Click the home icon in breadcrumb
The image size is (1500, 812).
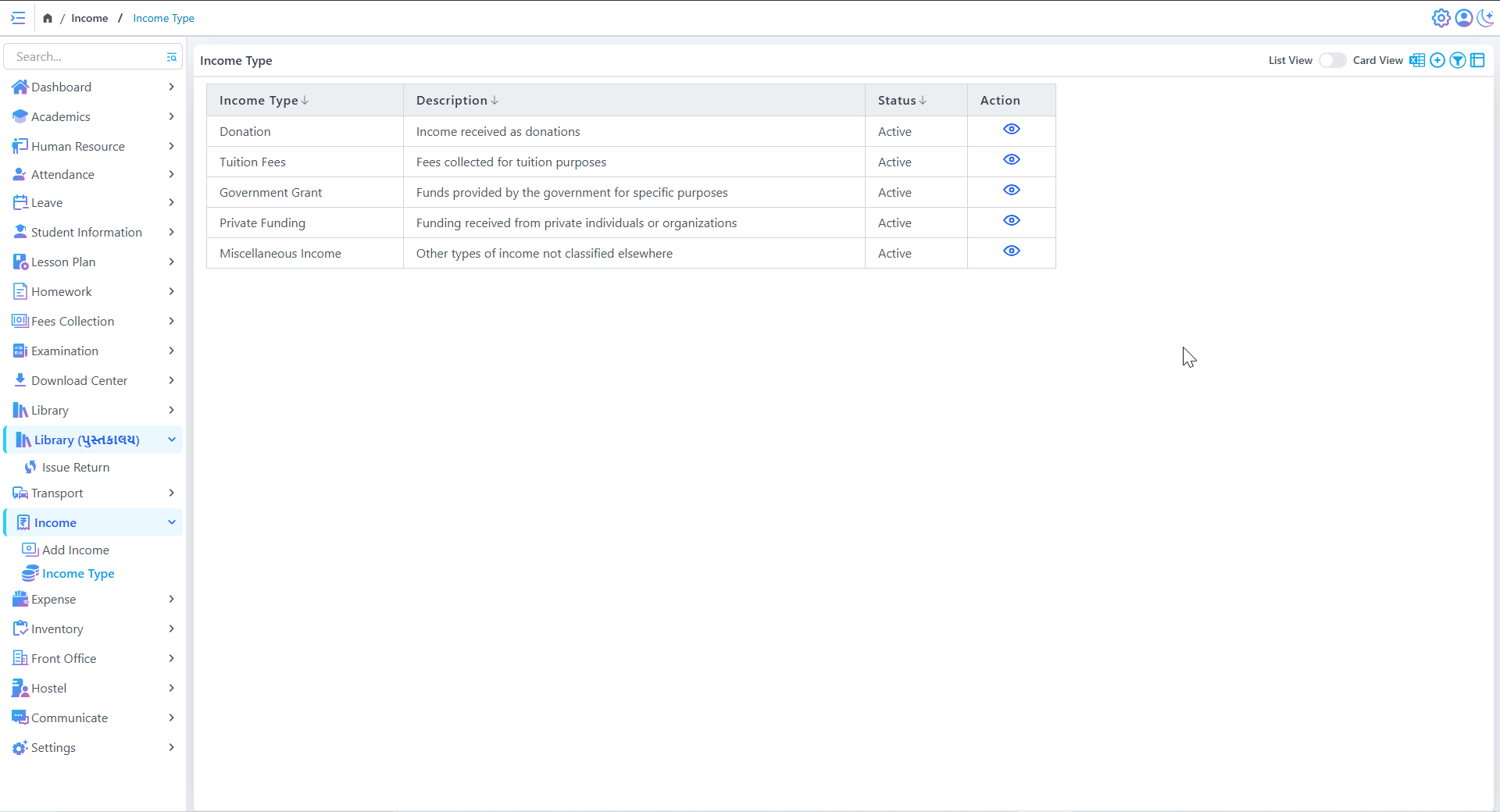(x=48, y=18)
